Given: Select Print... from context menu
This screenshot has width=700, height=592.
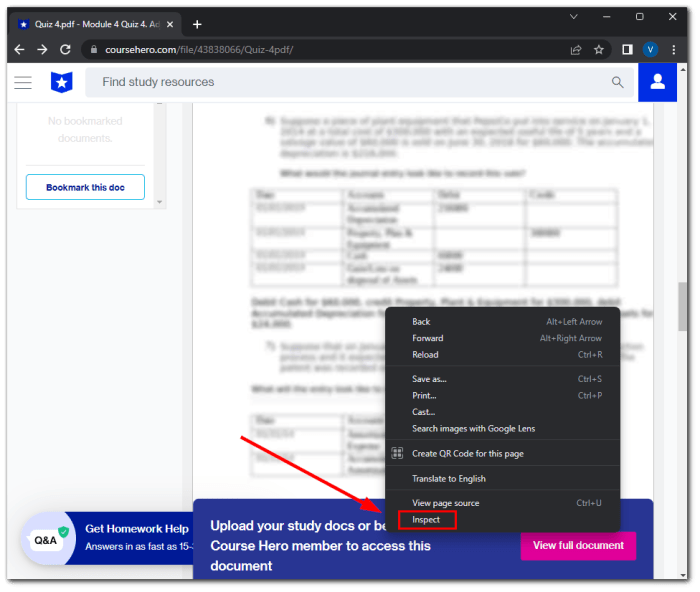Looking at the screenshot, I should [x=502, y=395].
